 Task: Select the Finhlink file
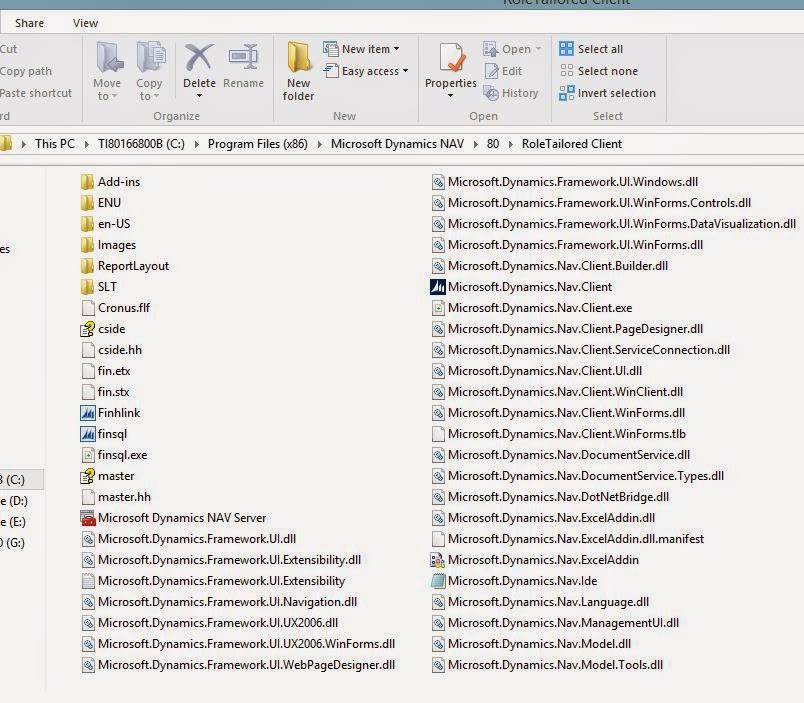pos(113,413)
